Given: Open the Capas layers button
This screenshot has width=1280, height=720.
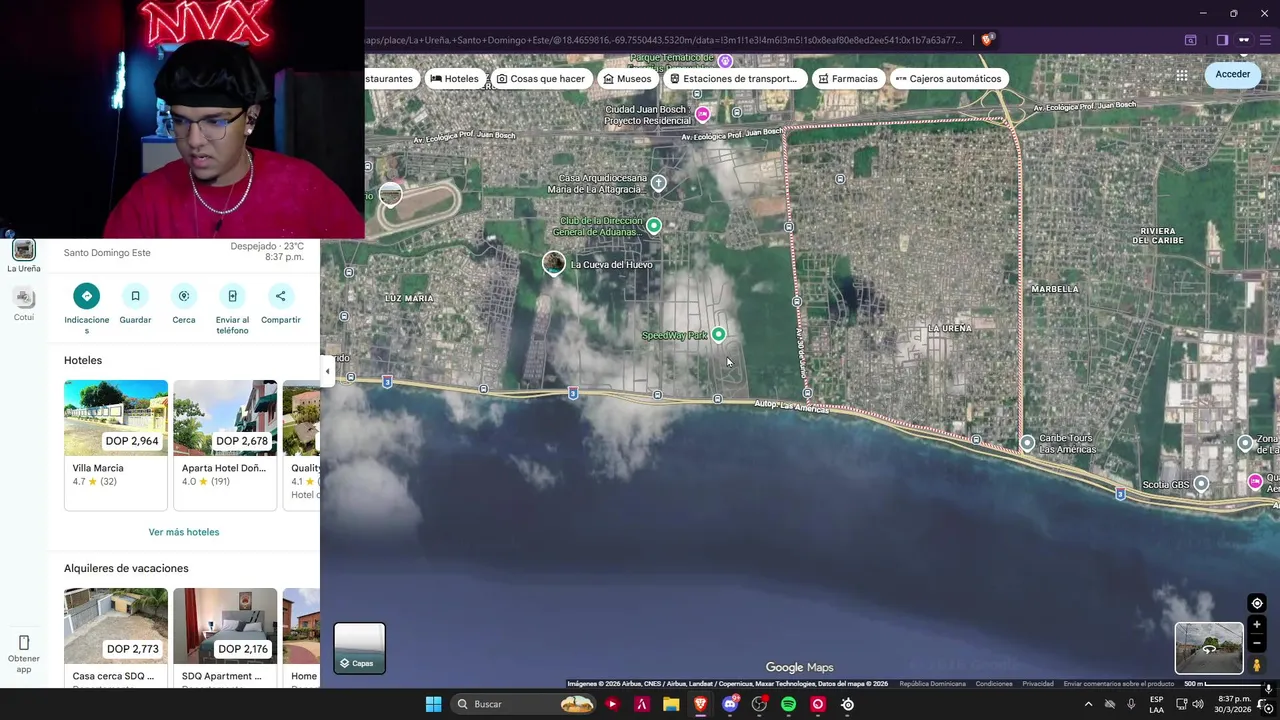Looking at the screenshot, I should coord(359,648).
